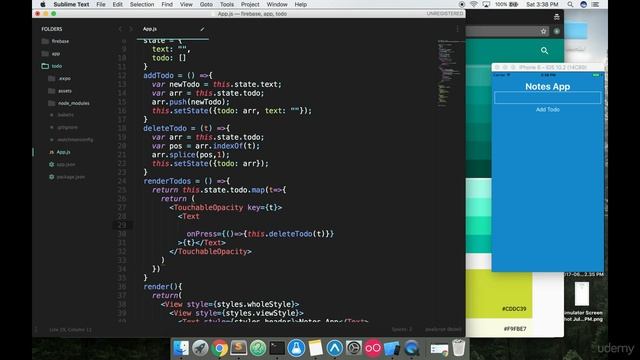Open the green round app in Dock
Image resolution: width=640 pixels, height=360 pixels.
pos(258,348)
